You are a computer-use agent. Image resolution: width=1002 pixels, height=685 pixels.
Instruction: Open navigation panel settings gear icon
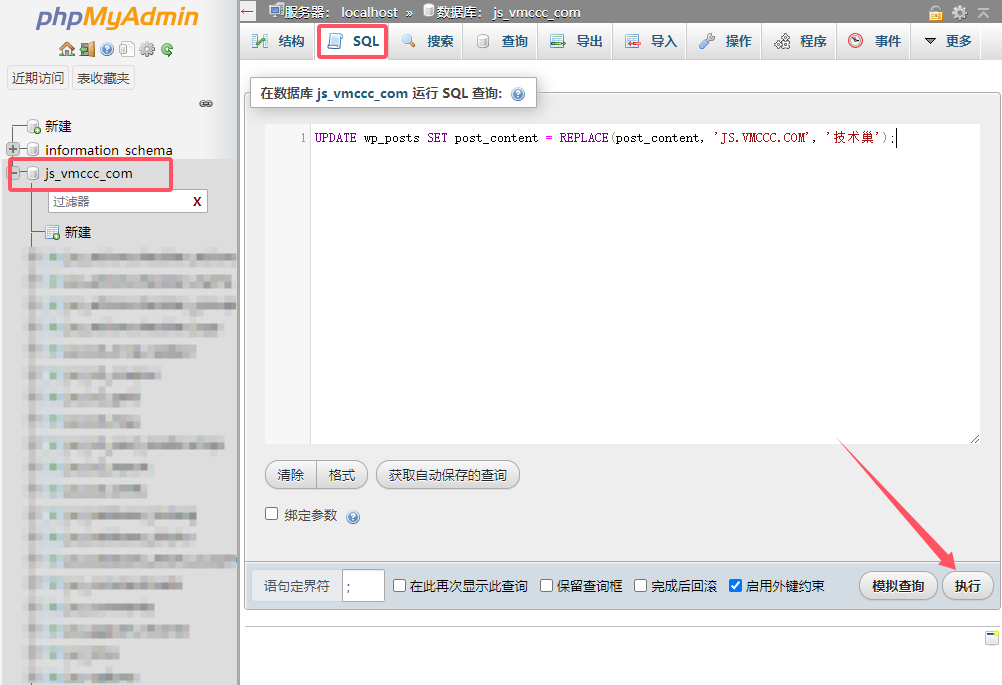click(x=147, y=49)
